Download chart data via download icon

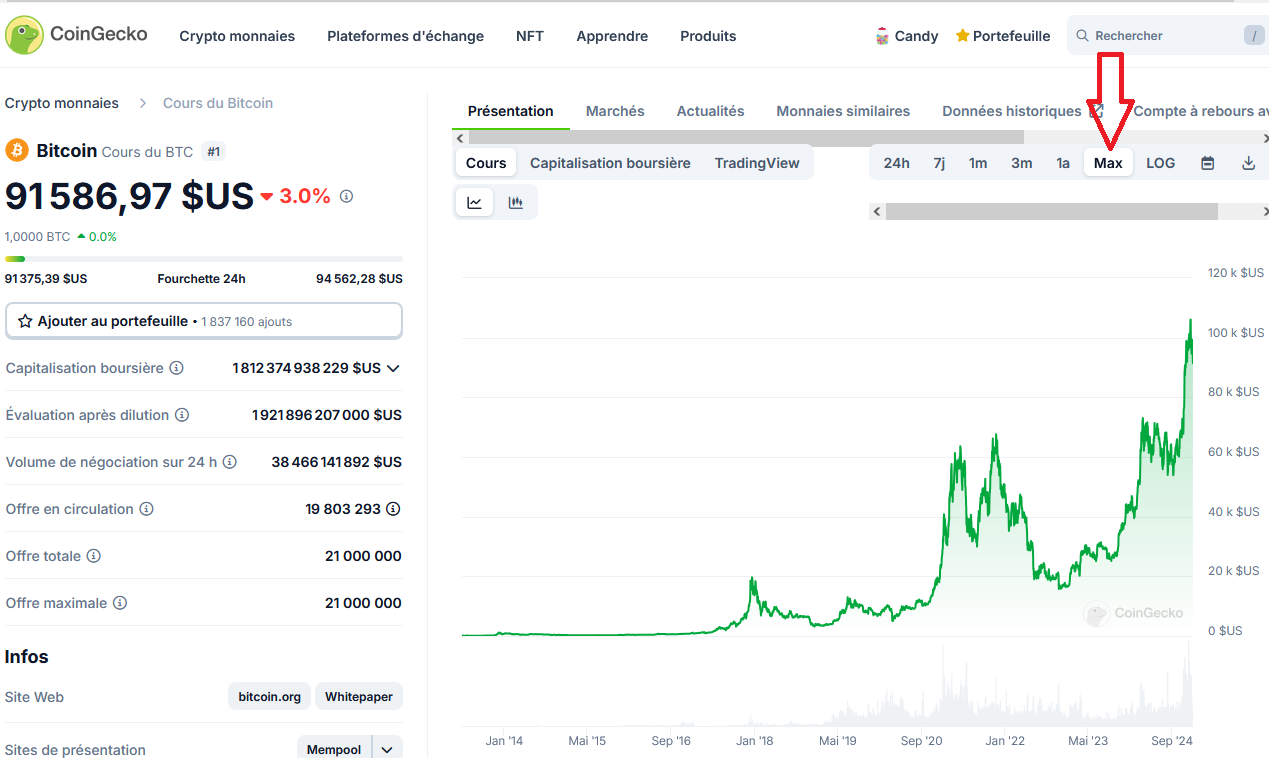tap(1248, 163)
